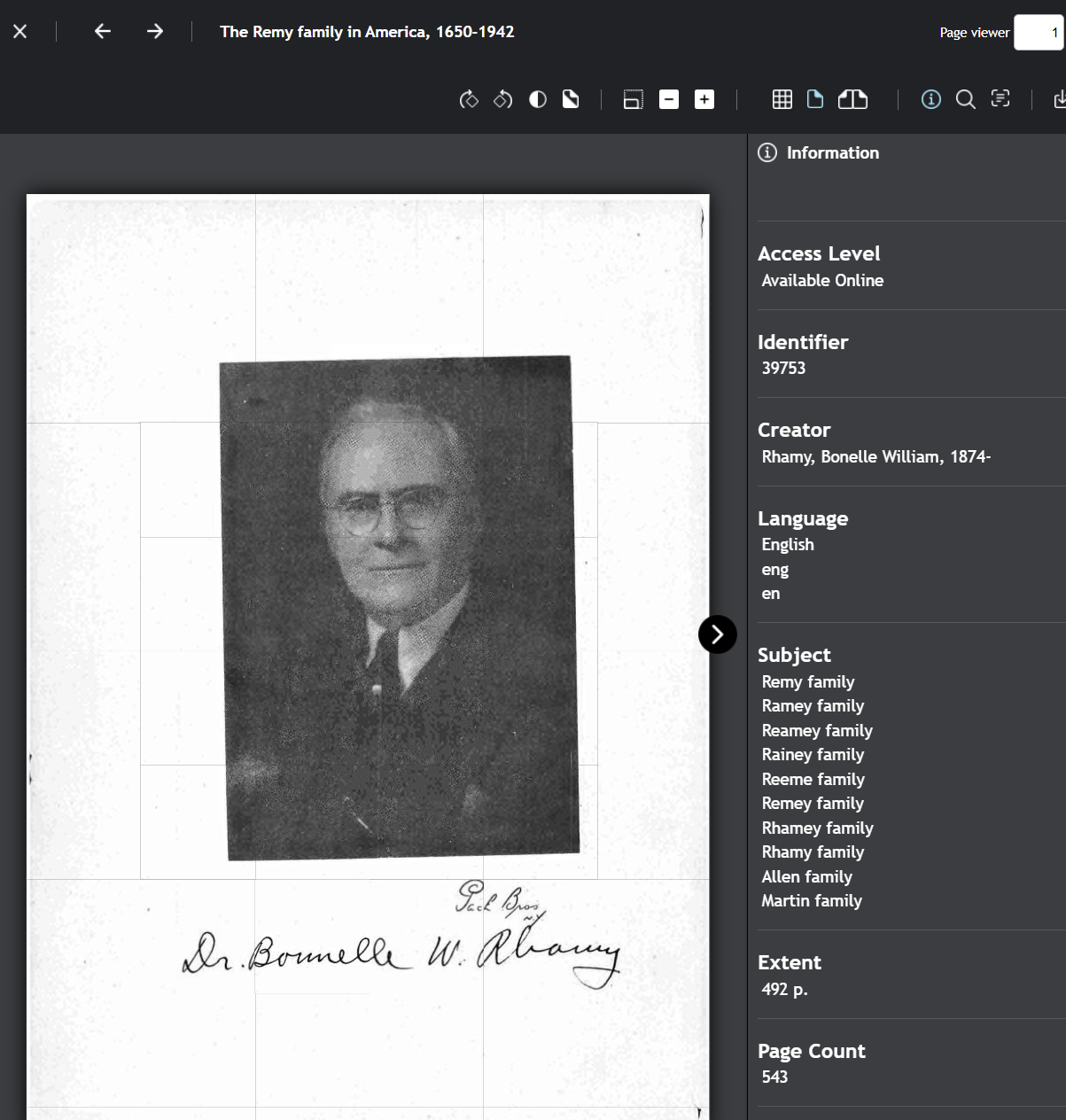This screenshot has width=1066, height=1120.
Task: Click the Information header circle icon
Action: coord(767,152)
